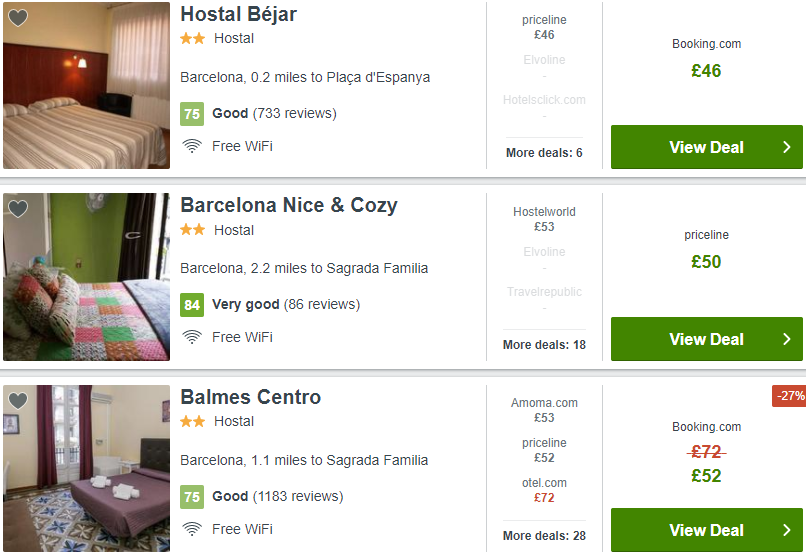
Task: Open the Balmes Centro hotel title
Action: click(250, 397)
